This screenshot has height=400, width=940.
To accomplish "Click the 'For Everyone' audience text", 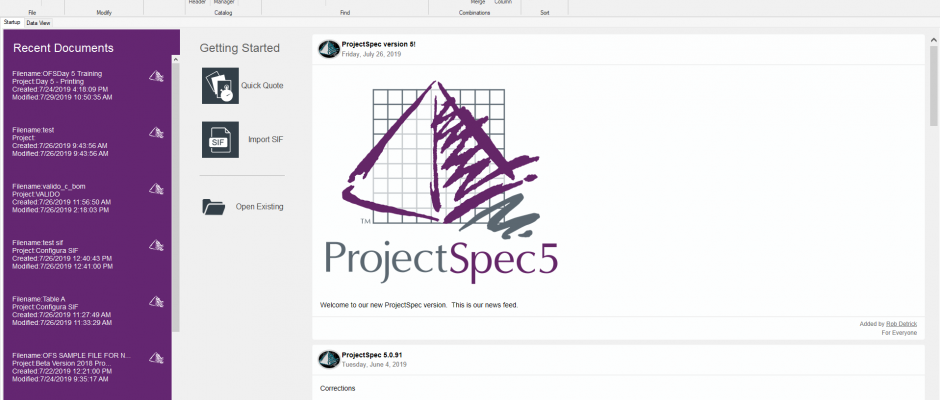I will point(899,333).
